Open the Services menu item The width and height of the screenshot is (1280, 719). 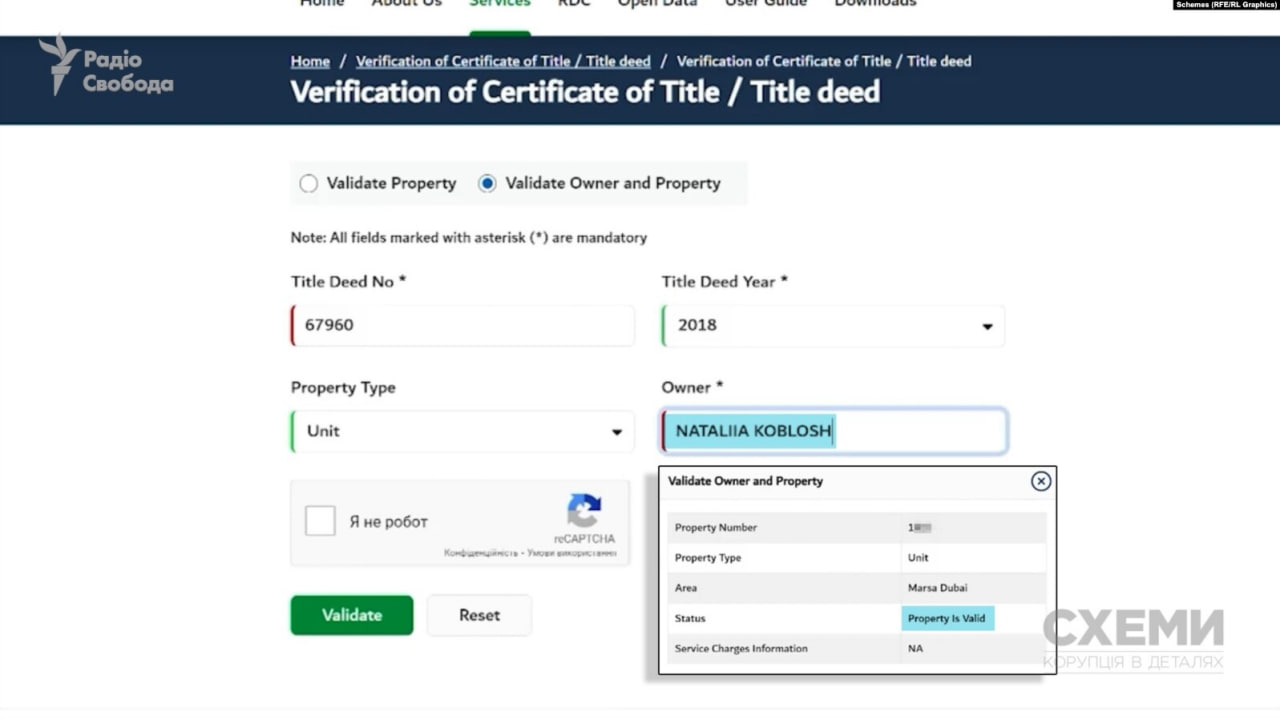[x=500, y=3]
